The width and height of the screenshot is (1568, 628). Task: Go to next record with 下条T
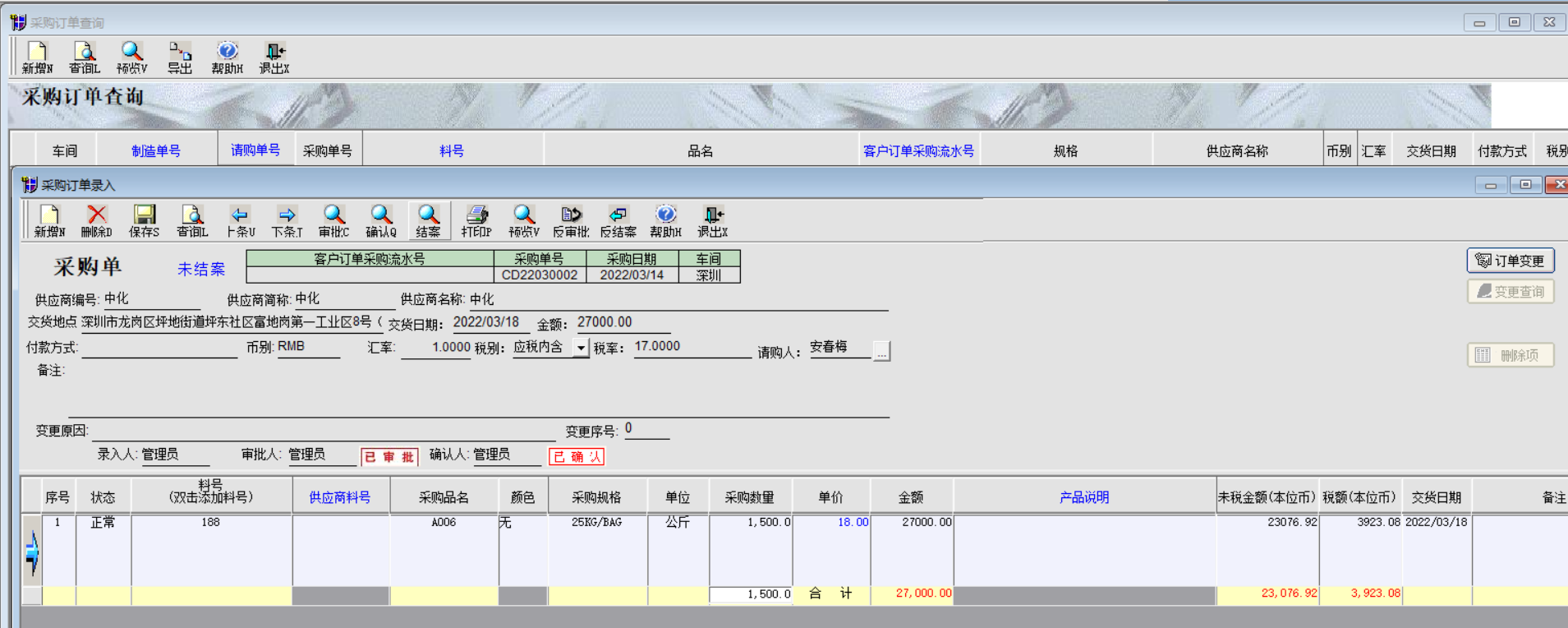coord(287,220)
